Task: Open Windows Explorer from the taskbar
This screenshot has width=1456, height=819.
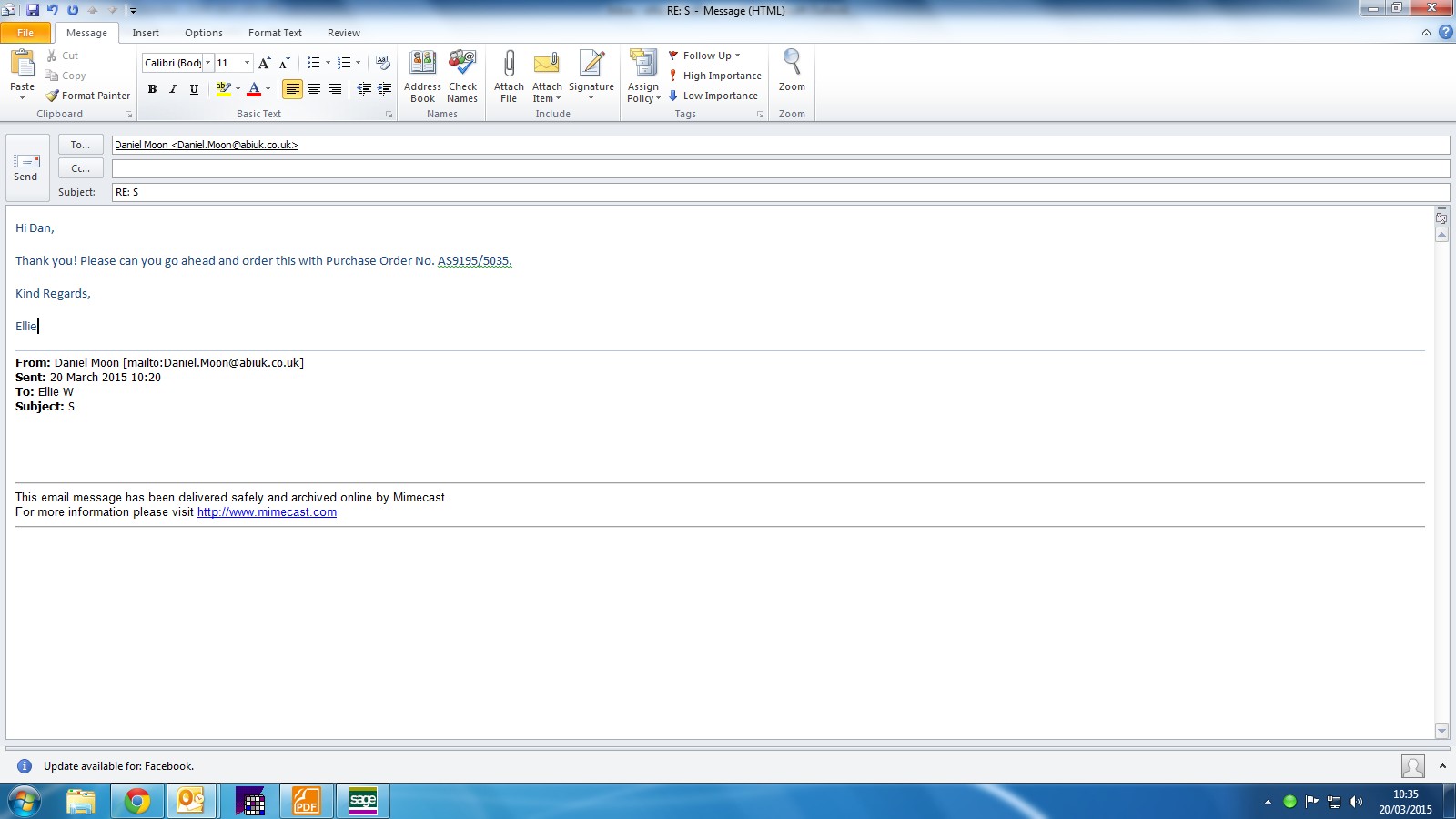Action: click(x=81, y=801)
